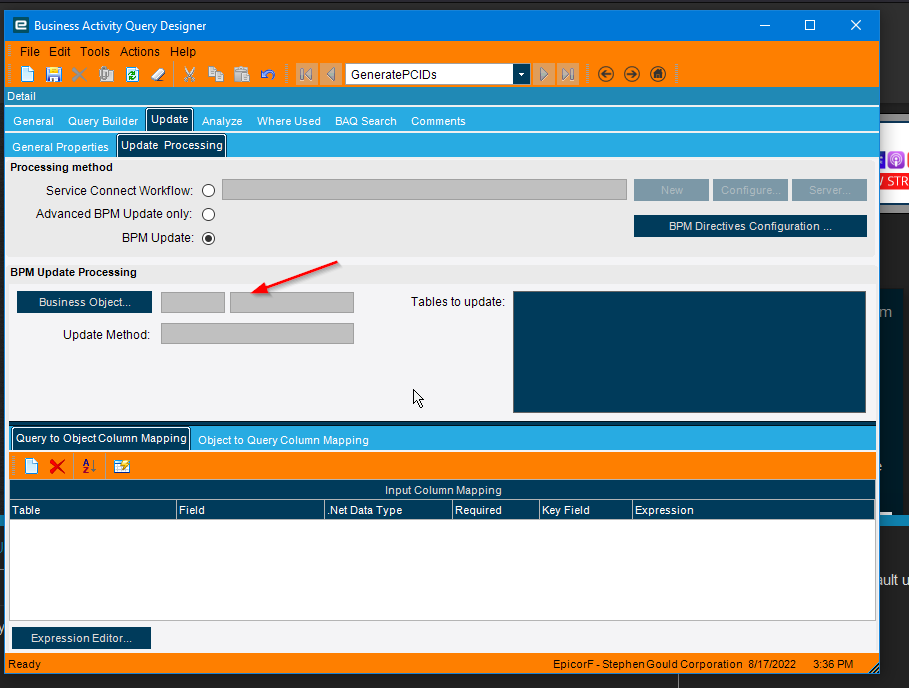
Task: Click the Key Field column header
Action: 586,510
